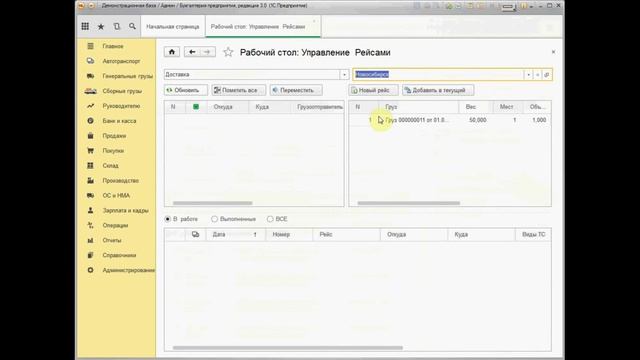Click the Сборные грузы icon
Screen dimensions: 640x360
click(x=91, y=91)
